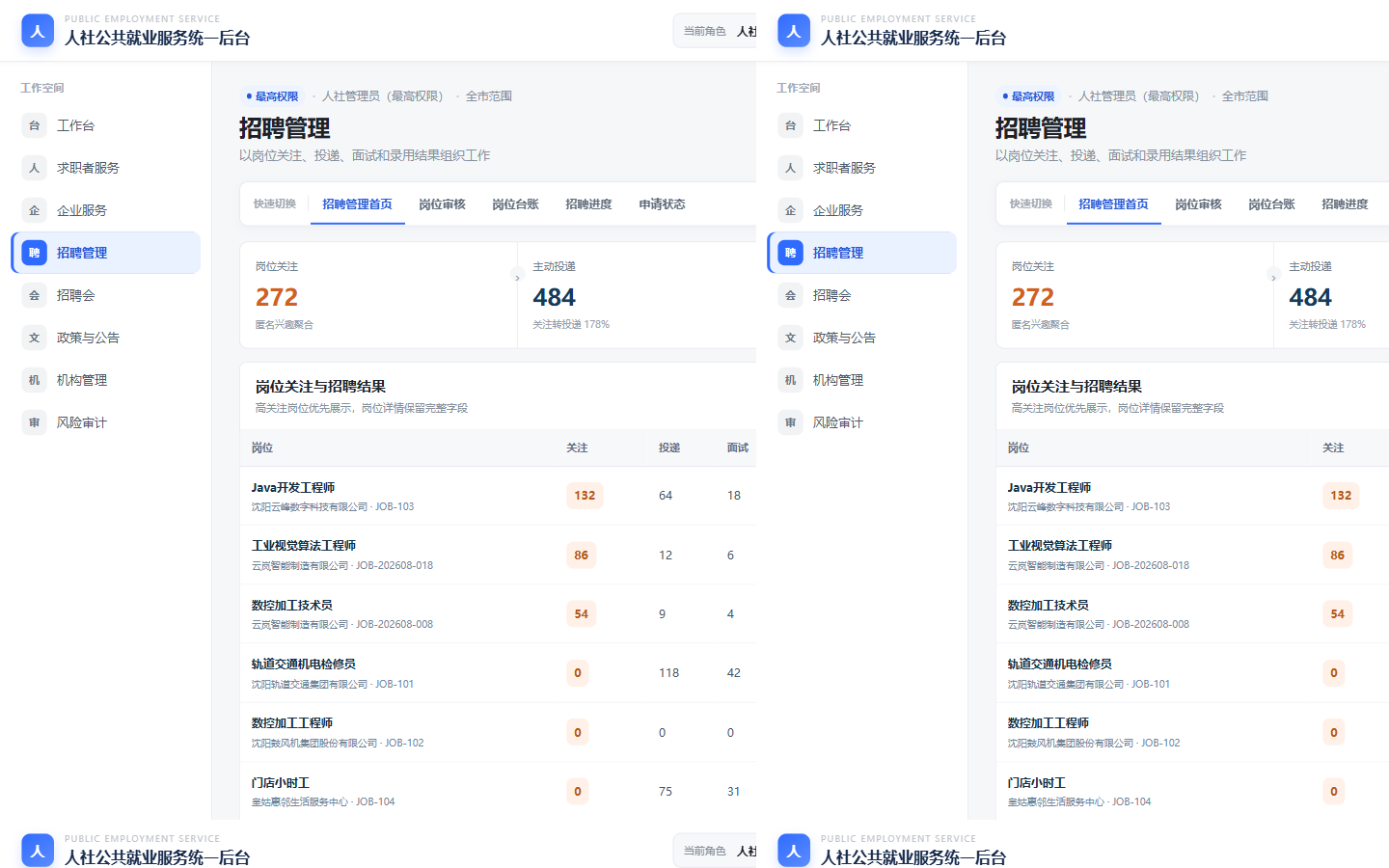Open 岗位审核 tab in left copy

click(442, 204)
